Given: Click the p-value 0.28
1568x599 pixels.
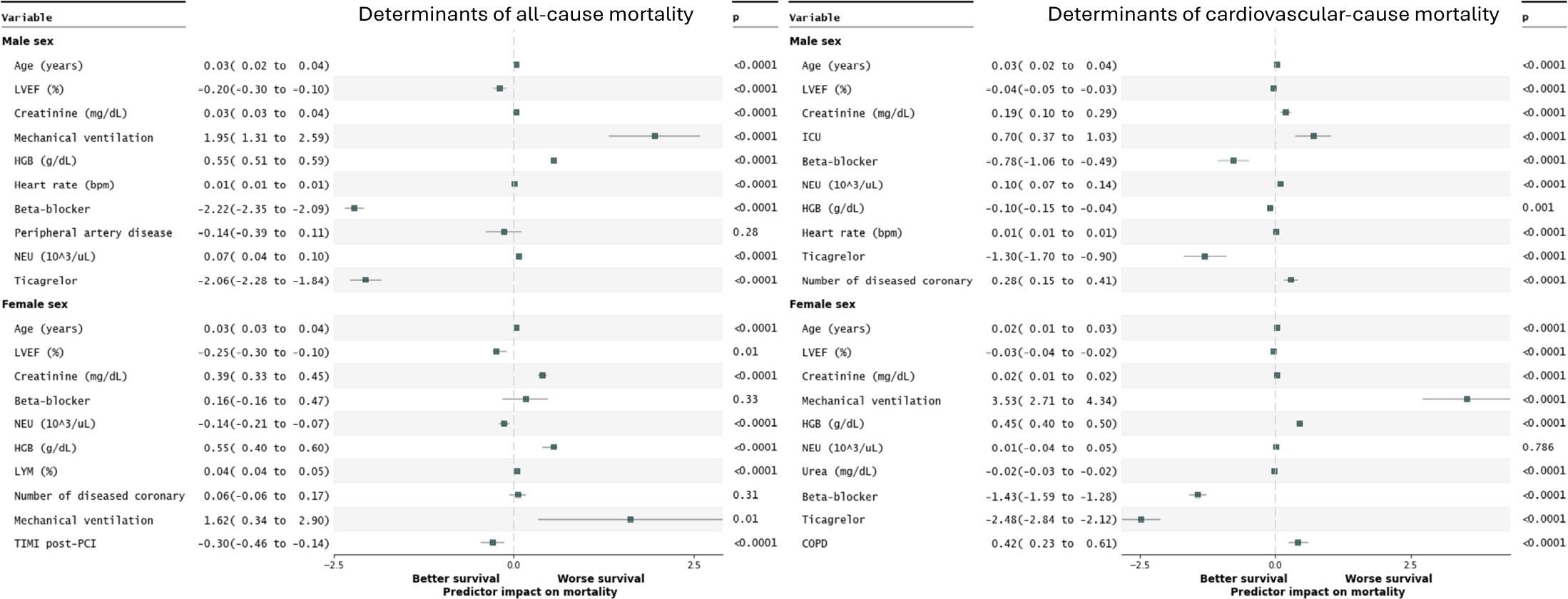Looking at the screenshot, I should tap(745, 232).
